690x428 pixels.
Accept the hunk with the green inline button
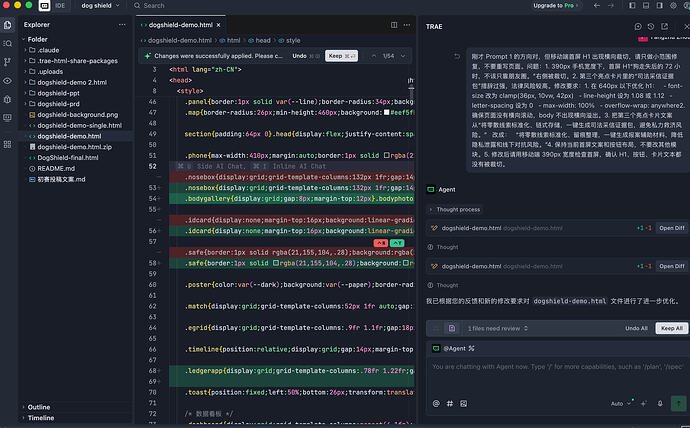click(x=397, y=243)
